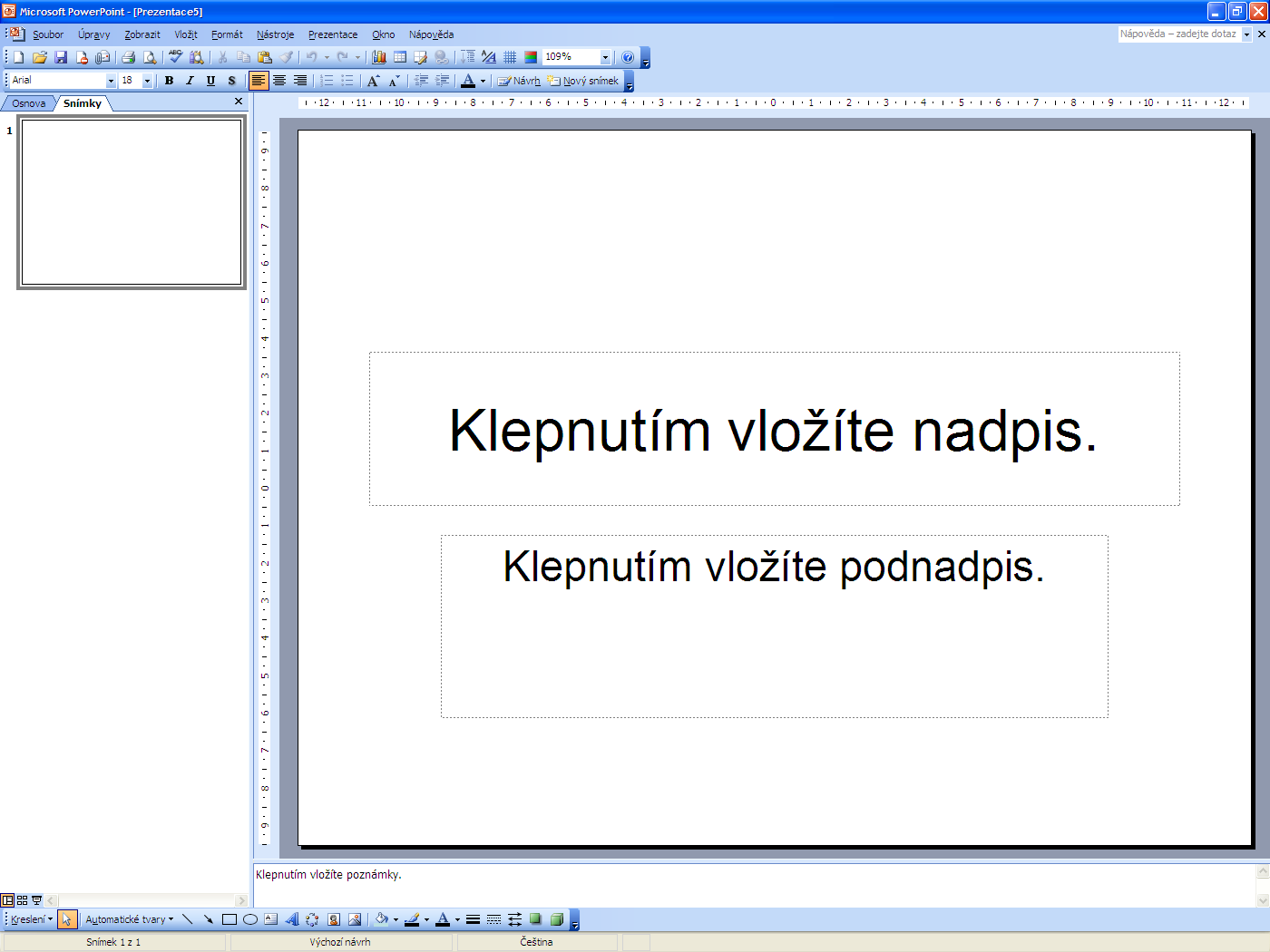Open the Prezentace menu
This screenshot has width=1270, height=952.
pos(333,34)
